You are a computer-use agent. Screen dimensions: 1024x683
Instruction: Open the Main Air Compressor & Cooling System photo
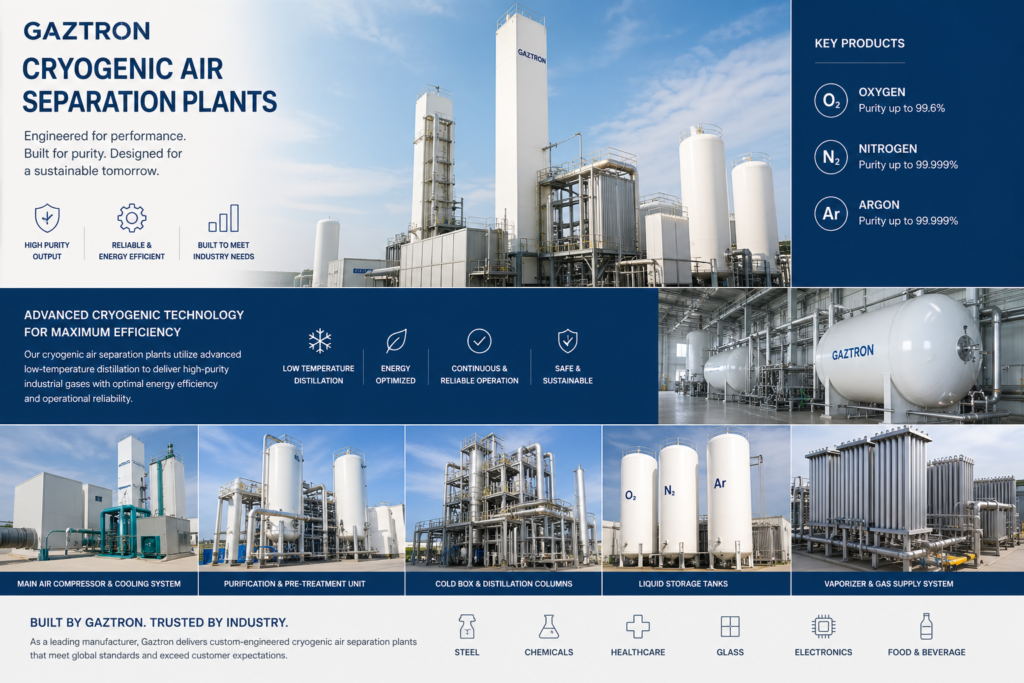(99, 498)
